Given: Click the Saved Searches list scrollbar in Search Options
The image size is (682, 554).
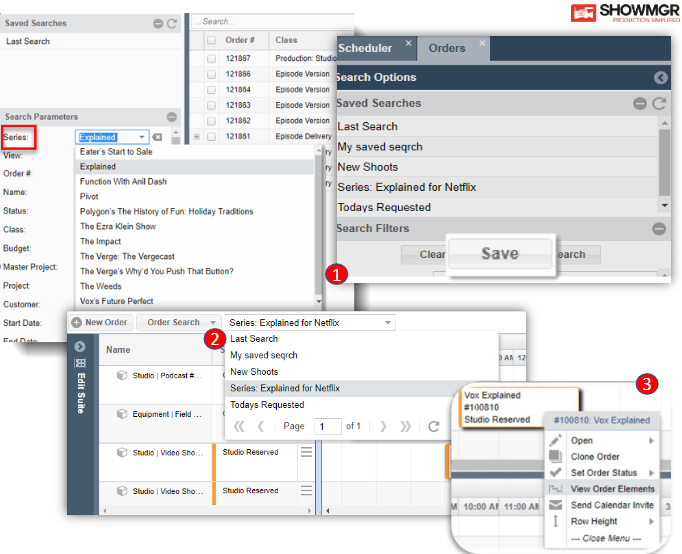Looking at the screenshot, I should (664, 163).
